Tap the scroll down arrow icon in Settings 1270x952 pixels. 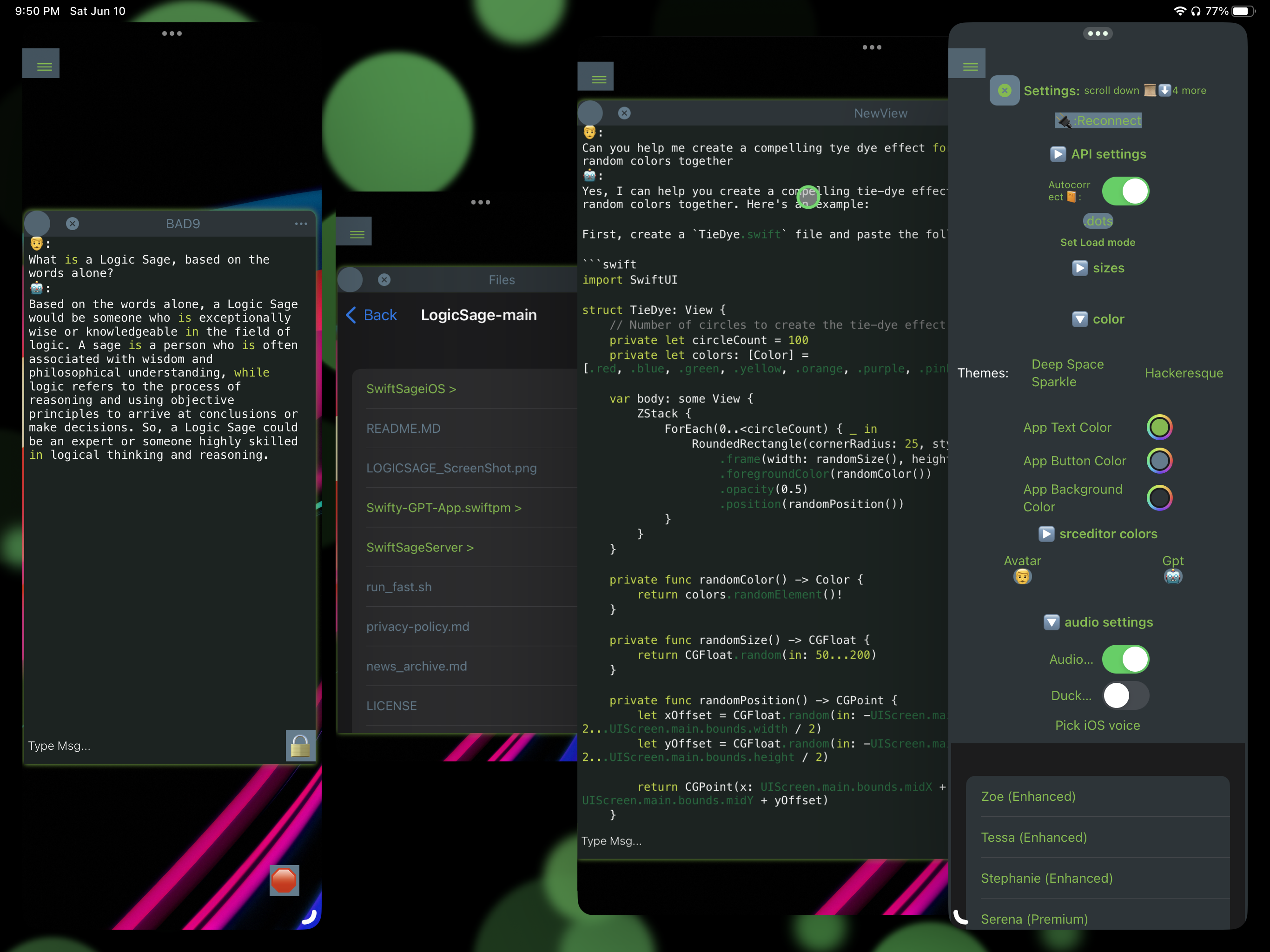click(1164, 90)
